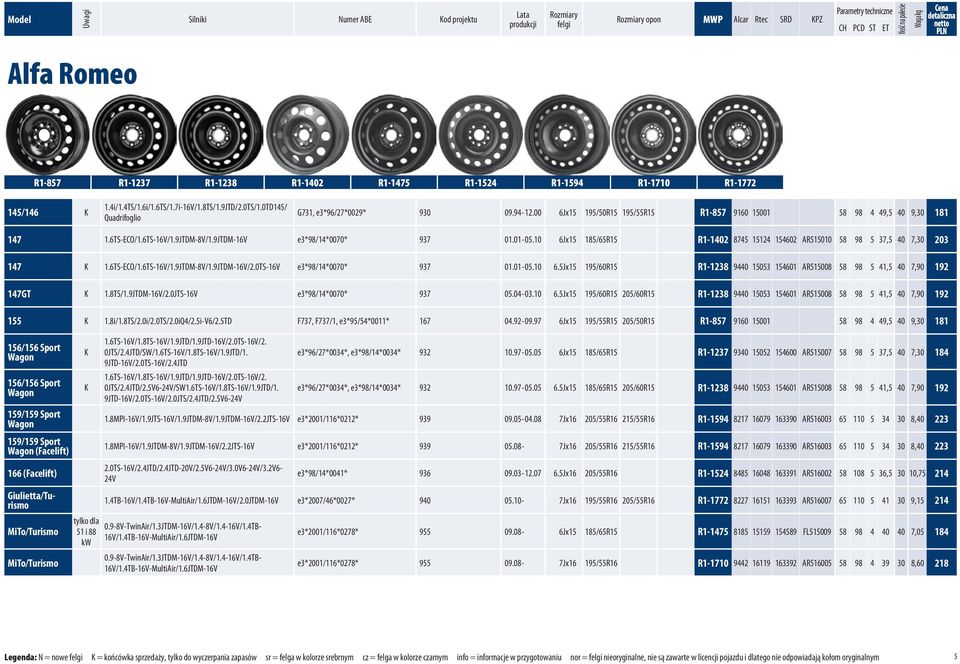
Task: Click production years 04.92-09.97
Action: click(523, 321)
